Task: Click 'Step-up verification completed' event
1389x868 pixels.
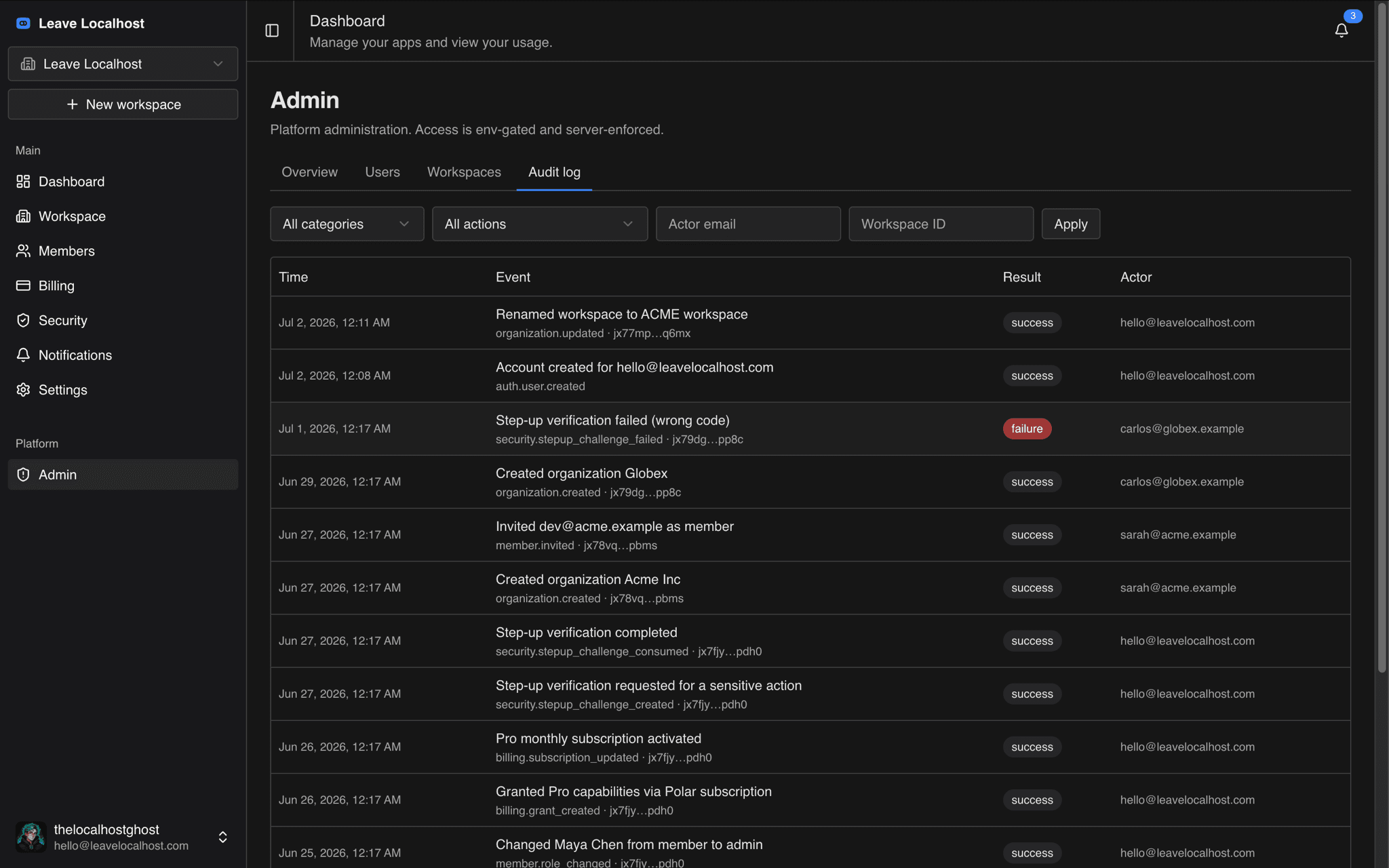Action: pyautogui.click(x=586, y=633)
